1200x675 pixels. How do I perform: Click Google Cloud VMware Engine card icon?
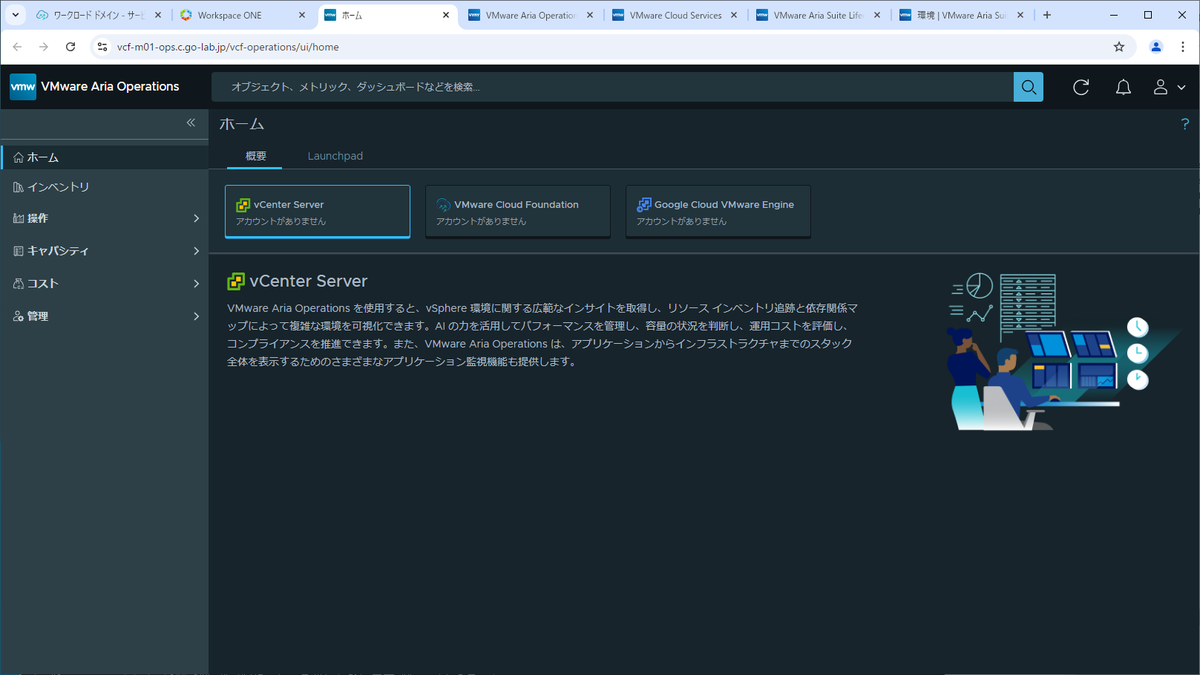pos(644,205)
